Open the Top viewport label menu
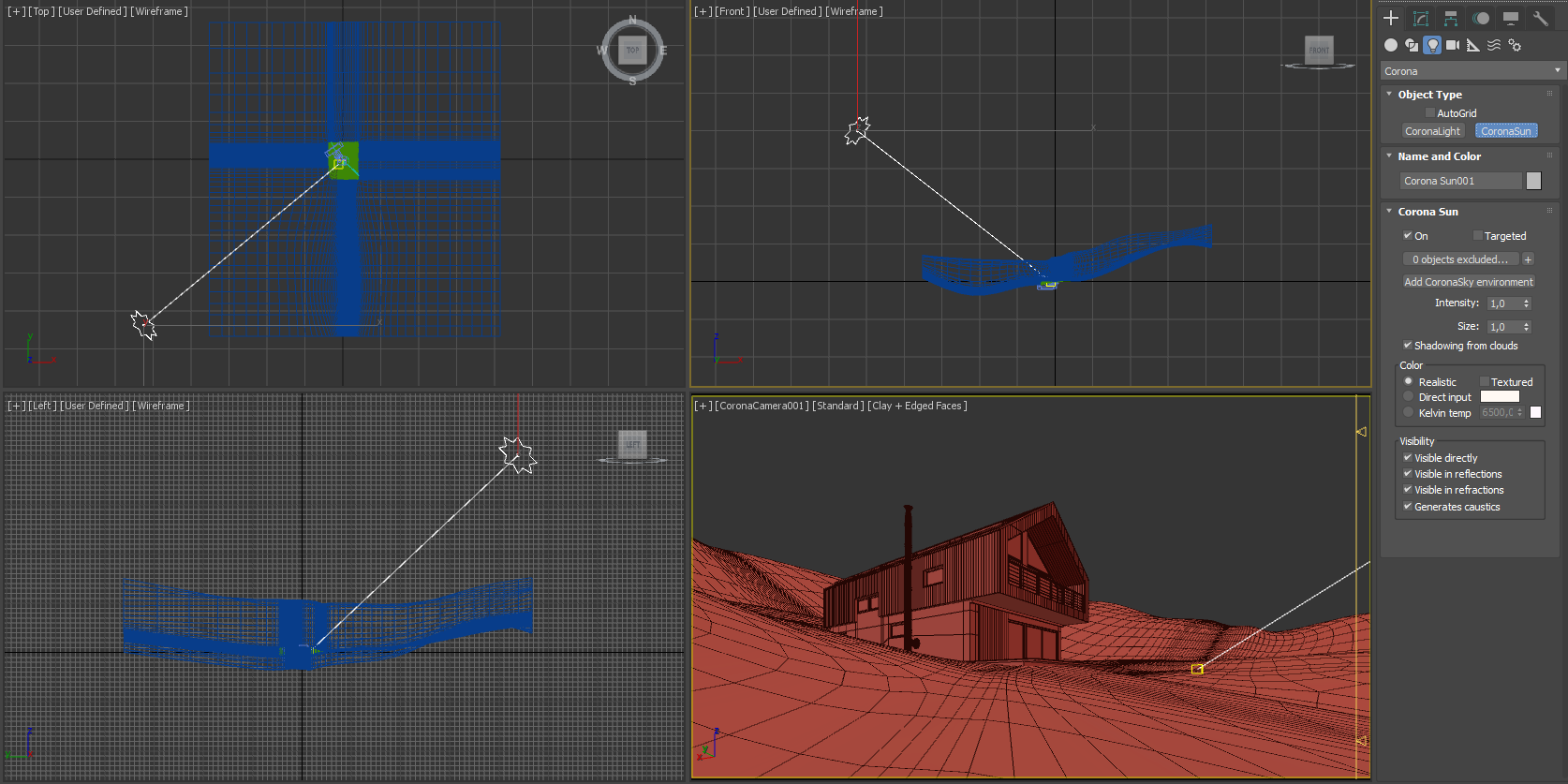This screenshot has height=784, width=1568. (41, 11)
